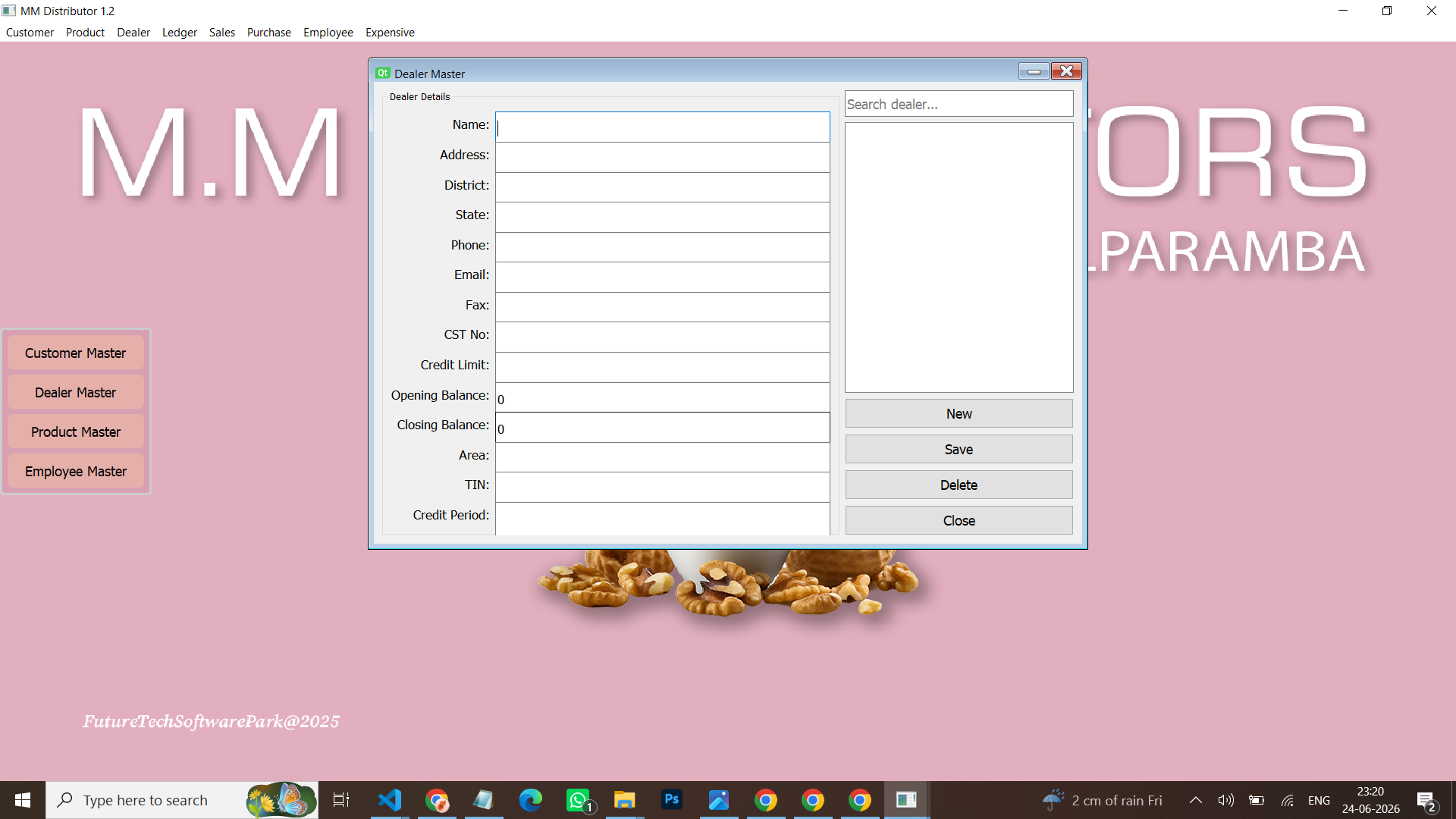Open Visual Studio Code from taskbar
This screenshot has width=1456, height=819.
(390, 800)
